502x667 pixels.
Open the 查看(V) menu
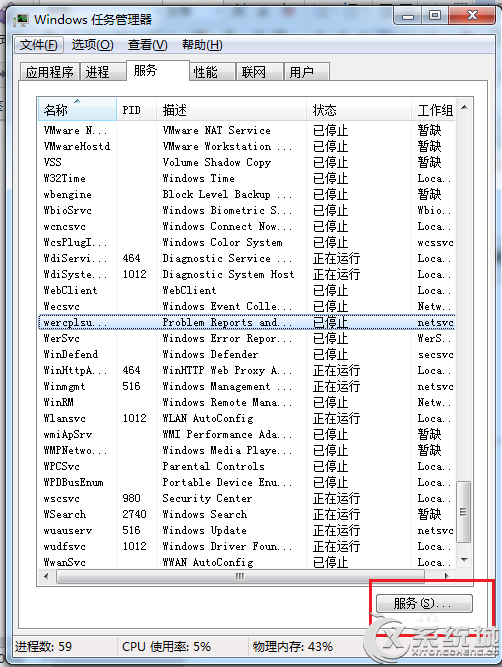point(147,45)
